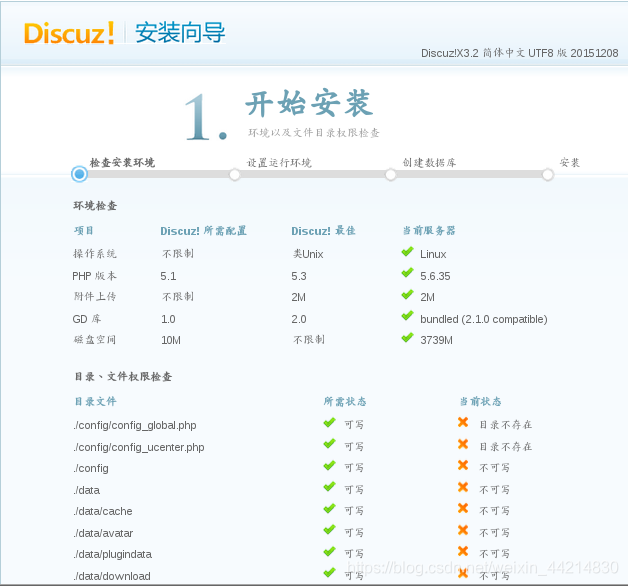Click the green checkmark beside 5.6.35

pyautogui.click(x=407, y=273)
